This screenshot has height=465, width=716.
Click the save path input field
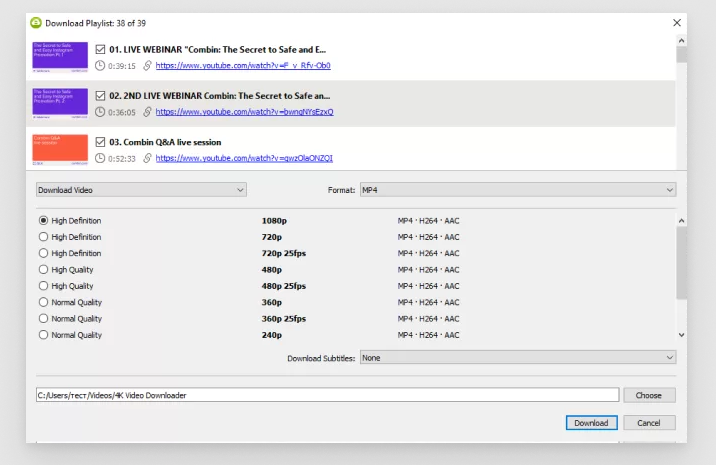click(326, 395)
